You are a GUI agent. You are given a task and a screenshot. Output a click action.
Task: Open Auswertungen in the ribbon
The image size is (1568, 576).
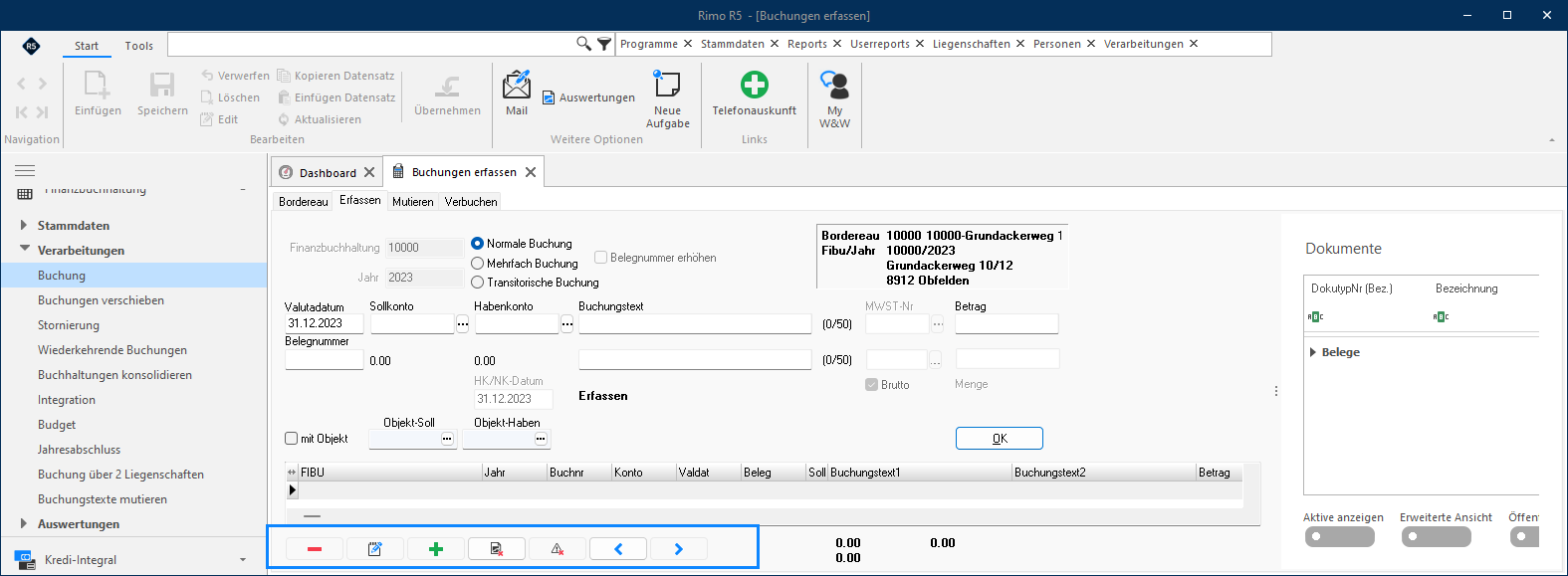pos(588,97)
